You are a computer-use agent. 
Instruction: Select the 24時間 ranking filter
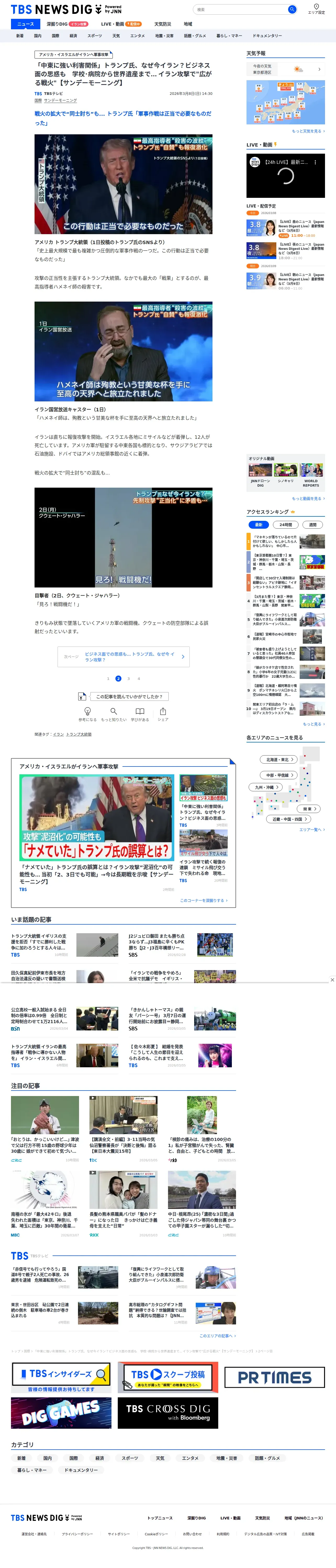tap(285, 525)
